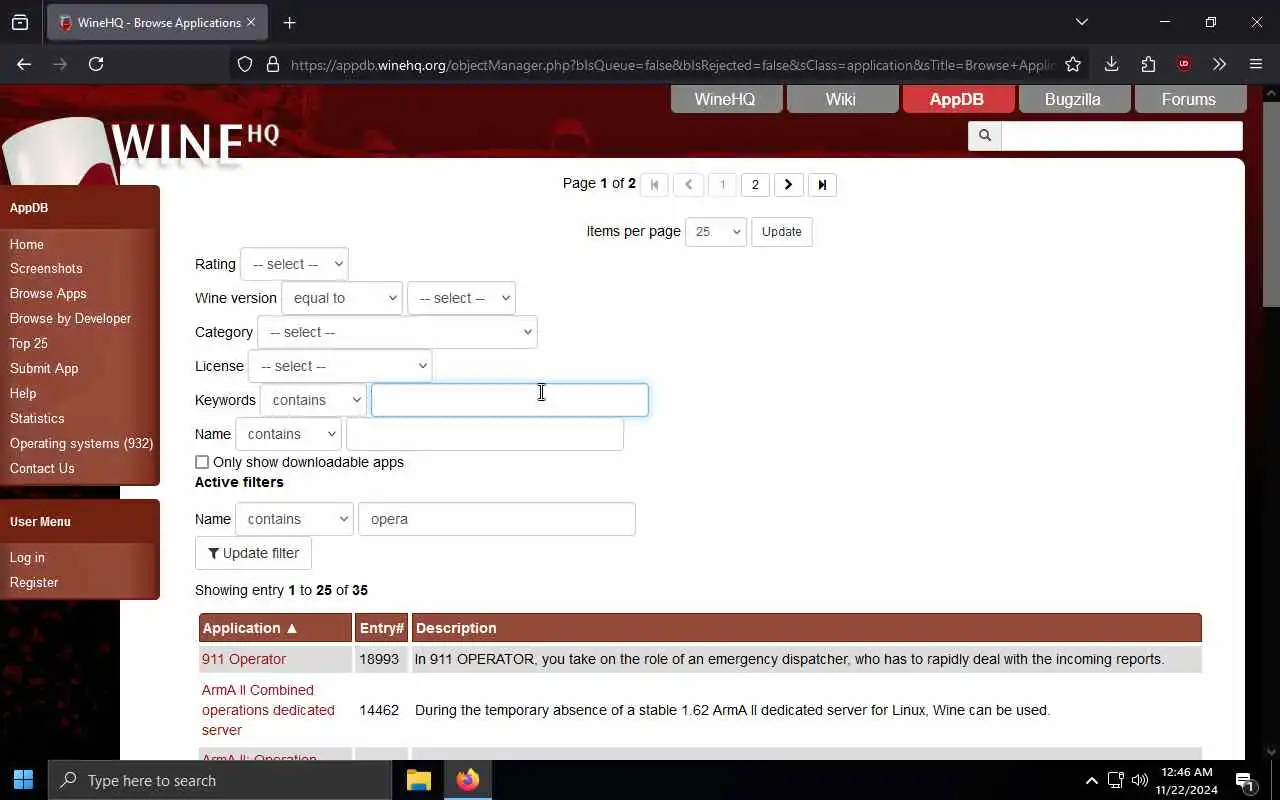Open active filter Name 'contains' dropdown
This screenshot has height=800, width=1280.
pyautogui.click(x=294, y=519)
